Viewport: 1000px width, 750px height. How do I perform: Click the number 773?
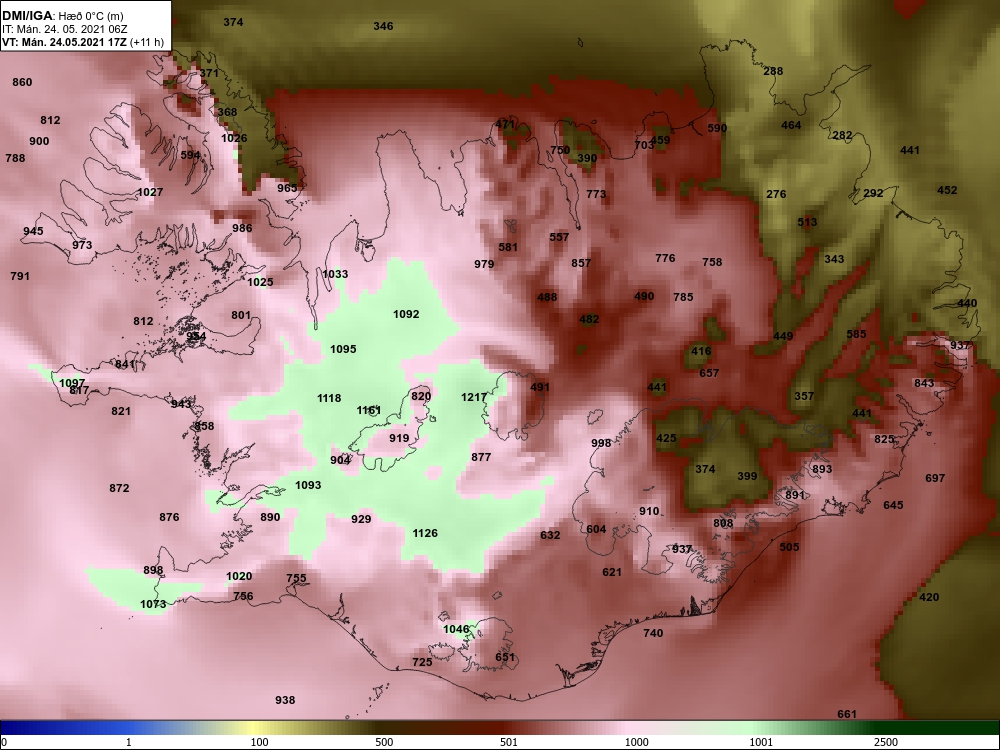(596, 194)
